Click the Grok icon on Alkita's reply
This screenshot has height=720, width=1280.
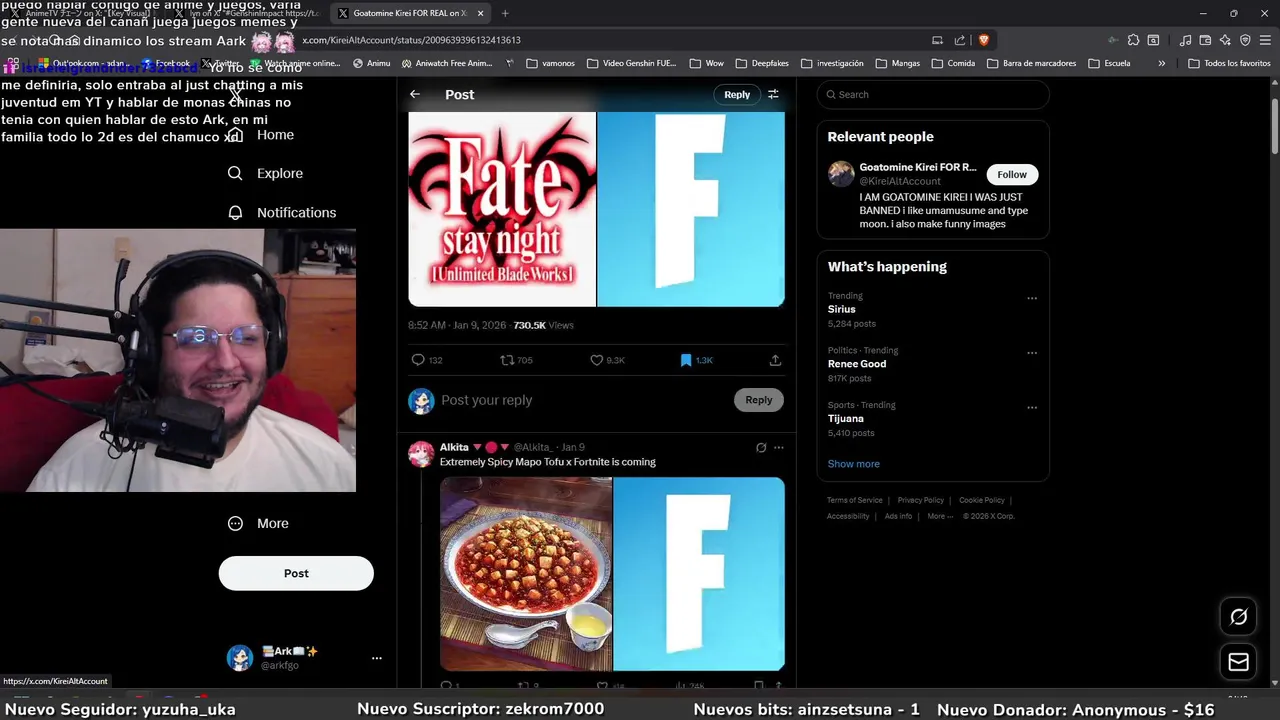coord(761,448)
